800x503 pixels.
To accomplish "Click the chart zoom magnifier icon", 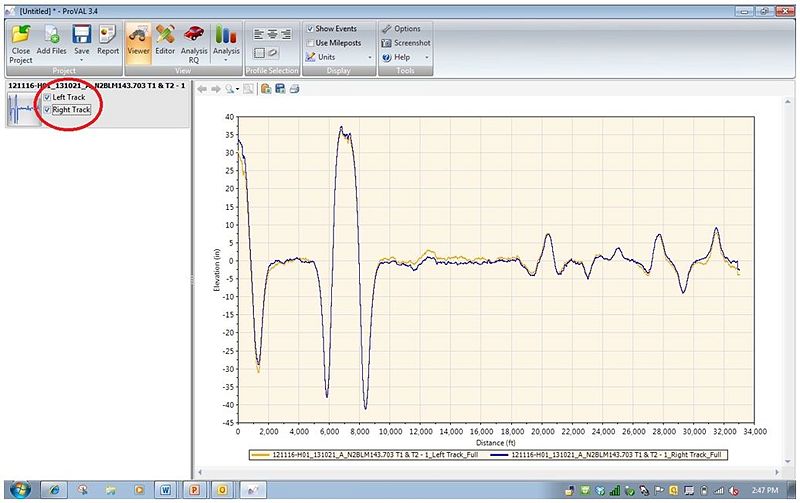I will point(230,89).
